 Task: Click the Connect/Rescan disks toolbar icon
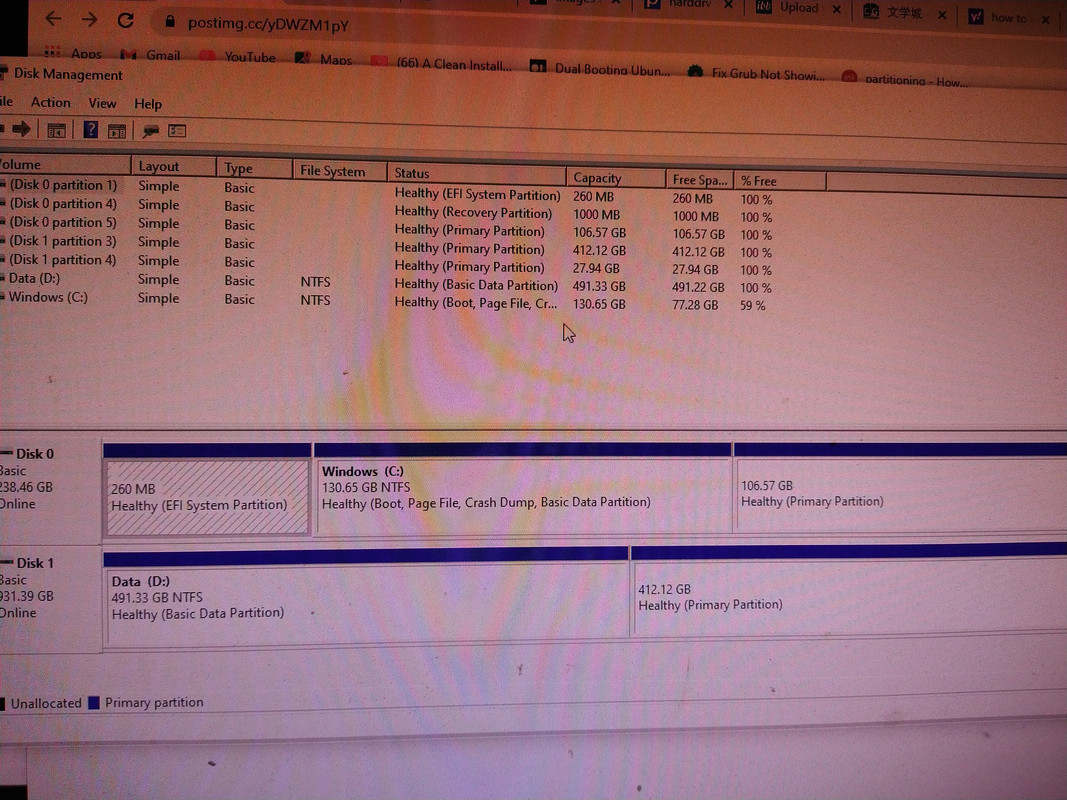150,131
